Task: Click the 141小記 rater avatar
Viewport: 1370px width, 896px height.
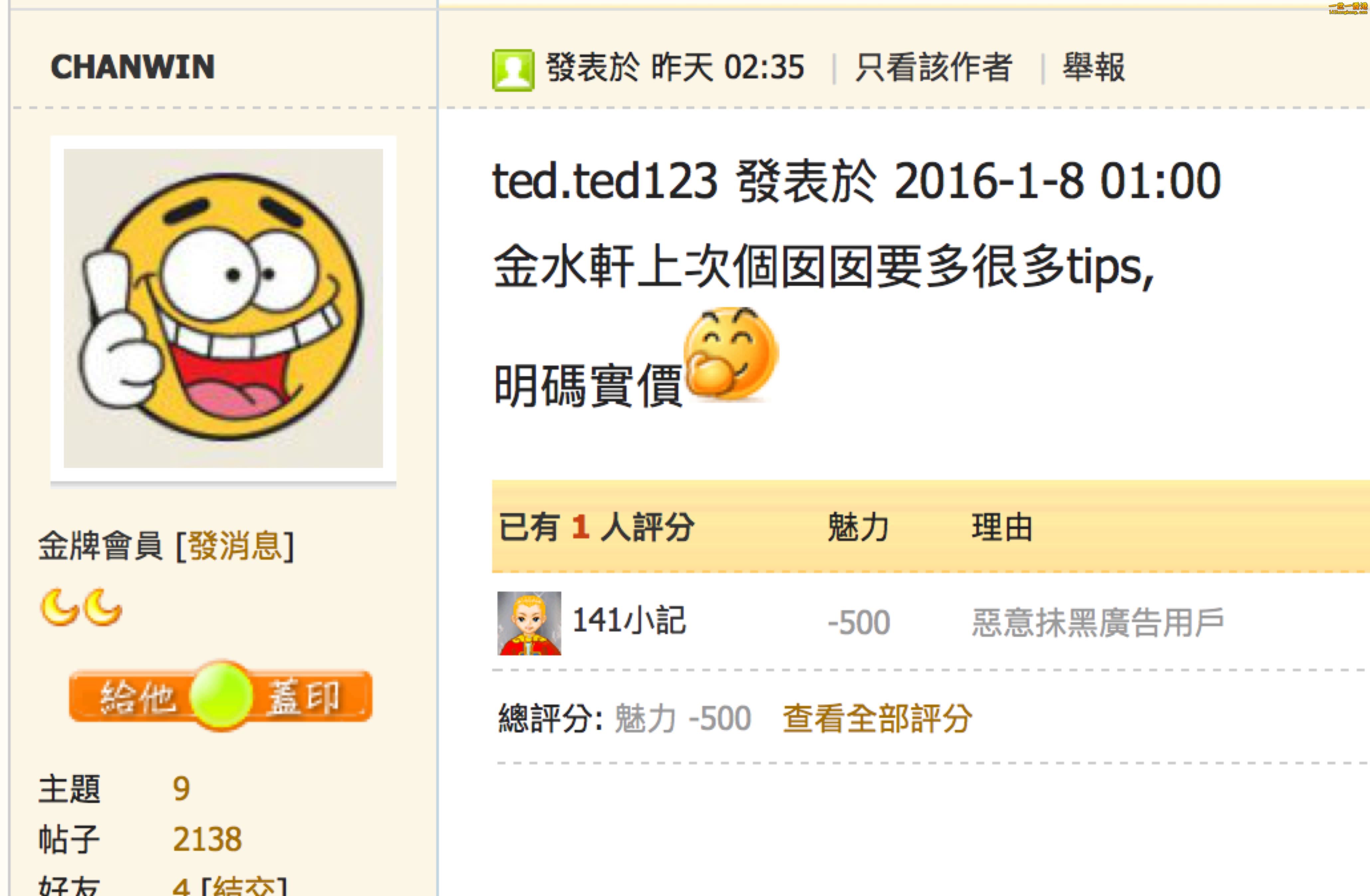Action: [x=529, y=623]
